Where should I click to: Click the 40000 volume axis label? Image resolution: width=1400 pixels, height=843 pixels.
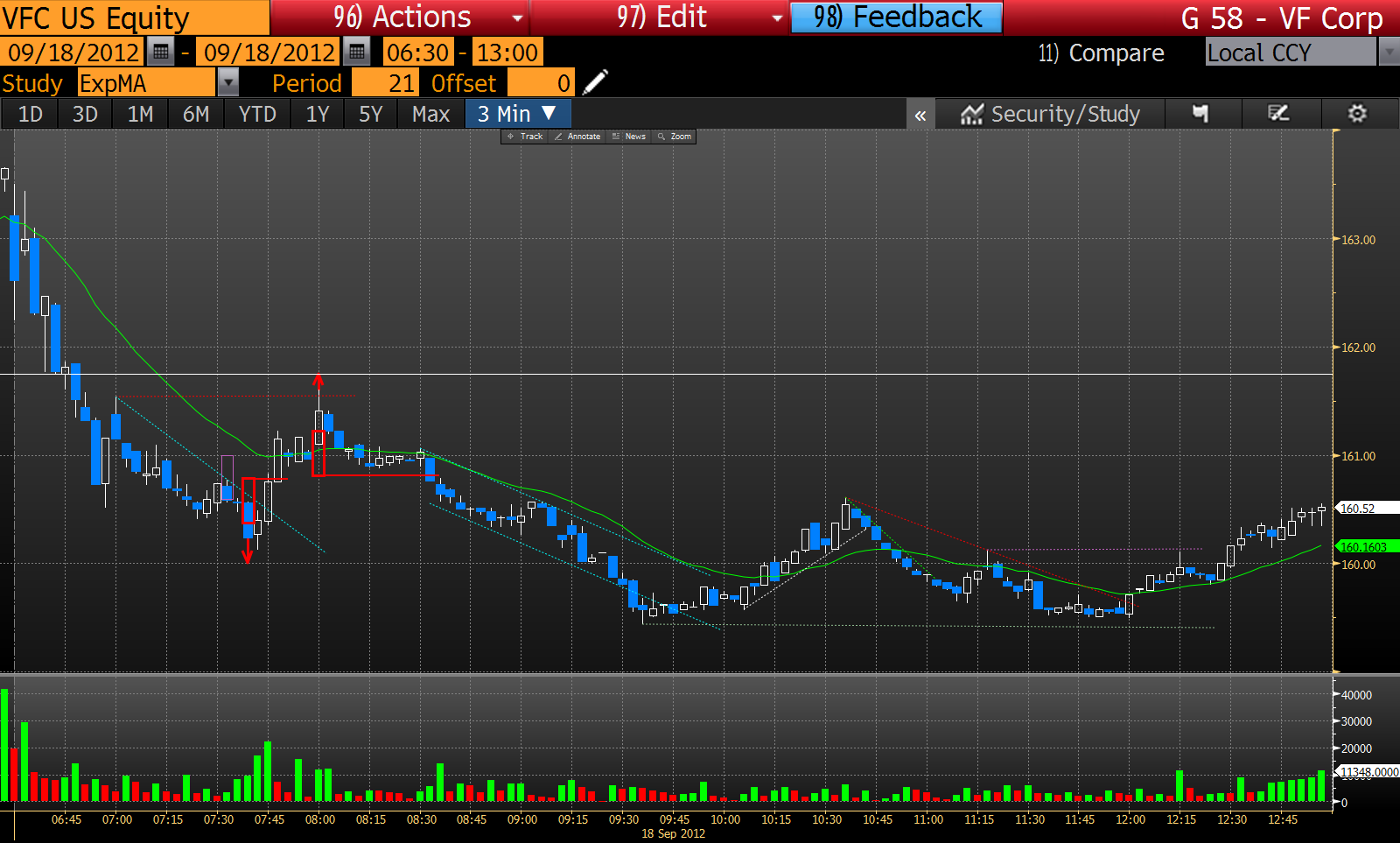pyautogui.click(x=1357, y=695)
